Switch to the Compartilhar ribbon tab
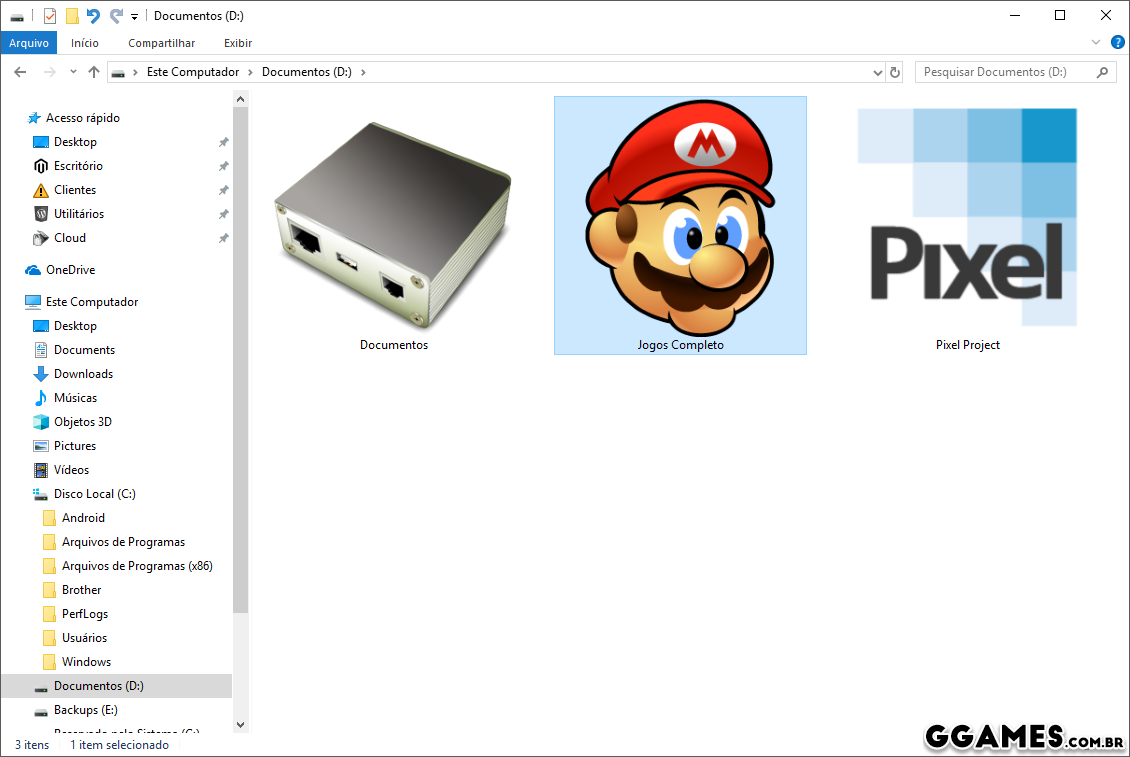 coord(161,43)
